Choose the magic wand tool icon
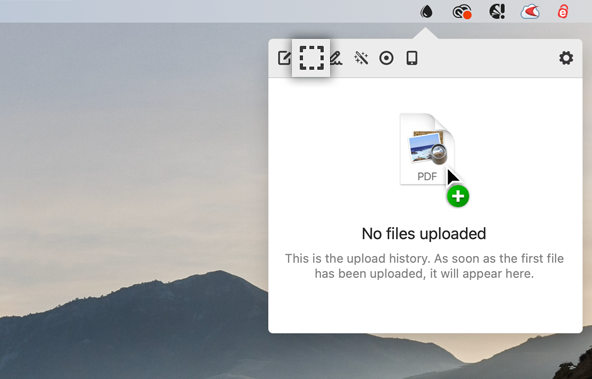 (x=361, y=58)
